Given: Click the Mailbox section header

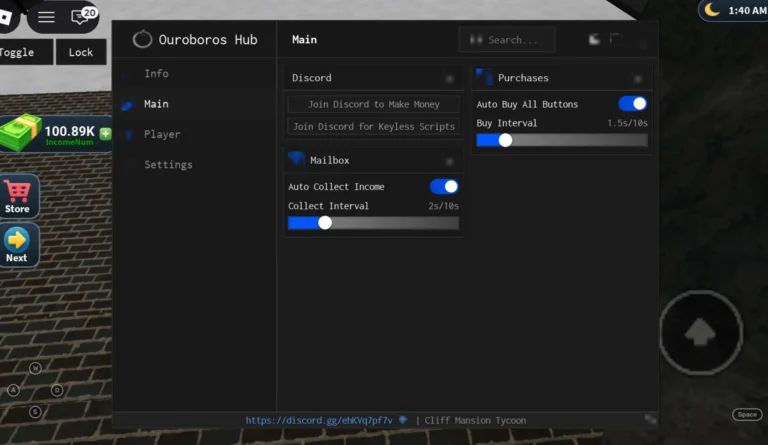Looking at the screenshot, I should (x=373, y=160).
